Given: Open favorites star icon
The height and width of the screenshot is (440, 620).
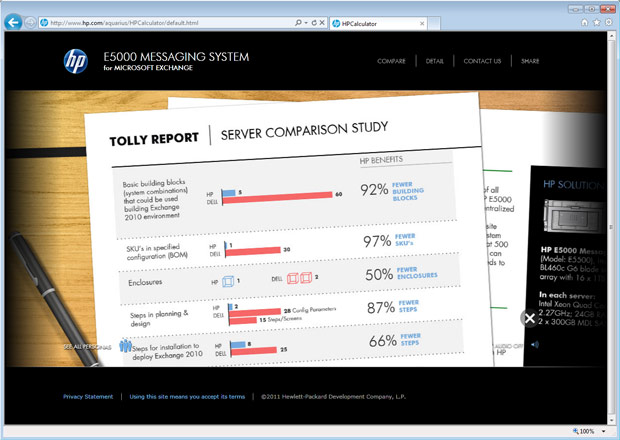Looking at the screenshot, I should tap(597, 23).
